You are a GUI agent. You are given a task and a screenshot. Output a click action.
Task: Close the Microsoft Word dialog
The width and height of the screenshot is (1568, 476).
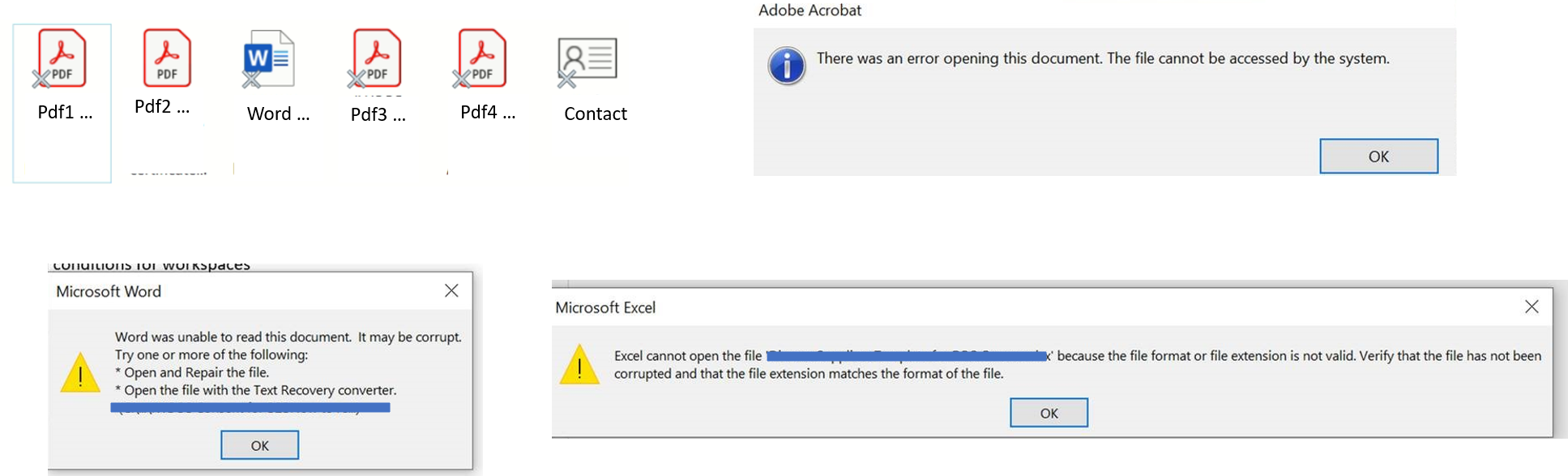pyautogui.click(x=451, y=291)
